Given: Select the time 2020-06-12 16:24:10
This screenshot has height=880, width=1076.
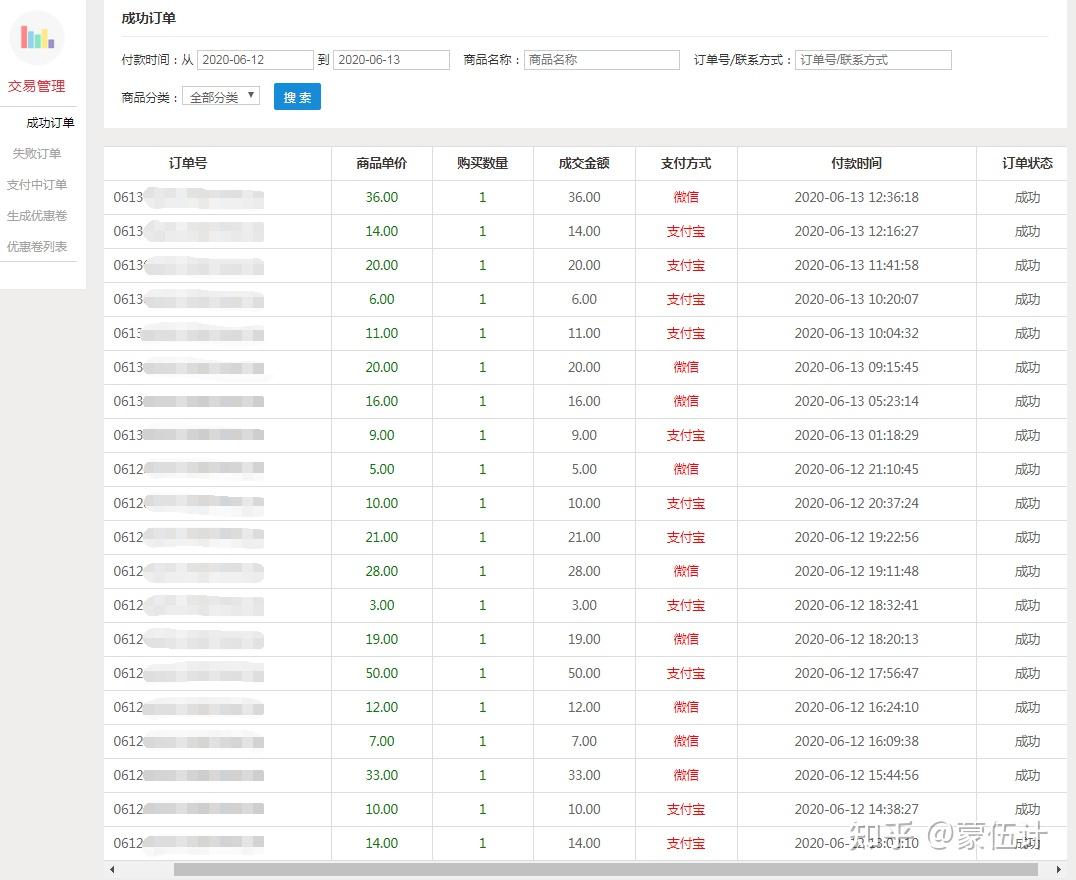Looking at the screenshot, I should [856, 707].
